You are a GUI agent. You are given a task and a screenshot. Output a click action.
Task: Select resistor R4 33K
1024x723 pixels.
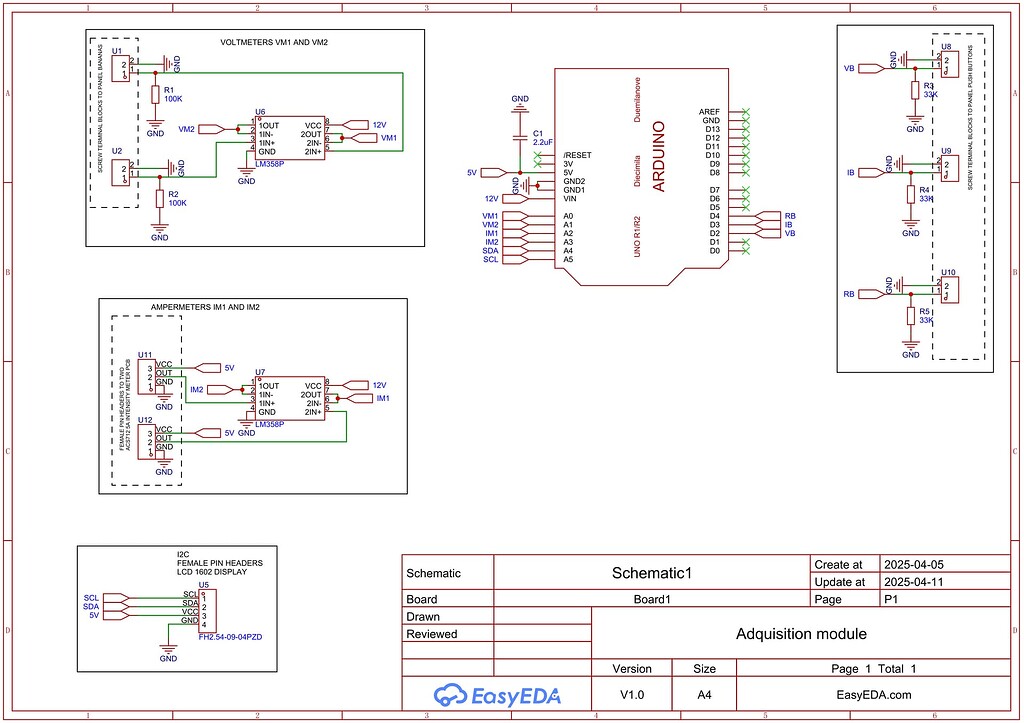[911, 195]
